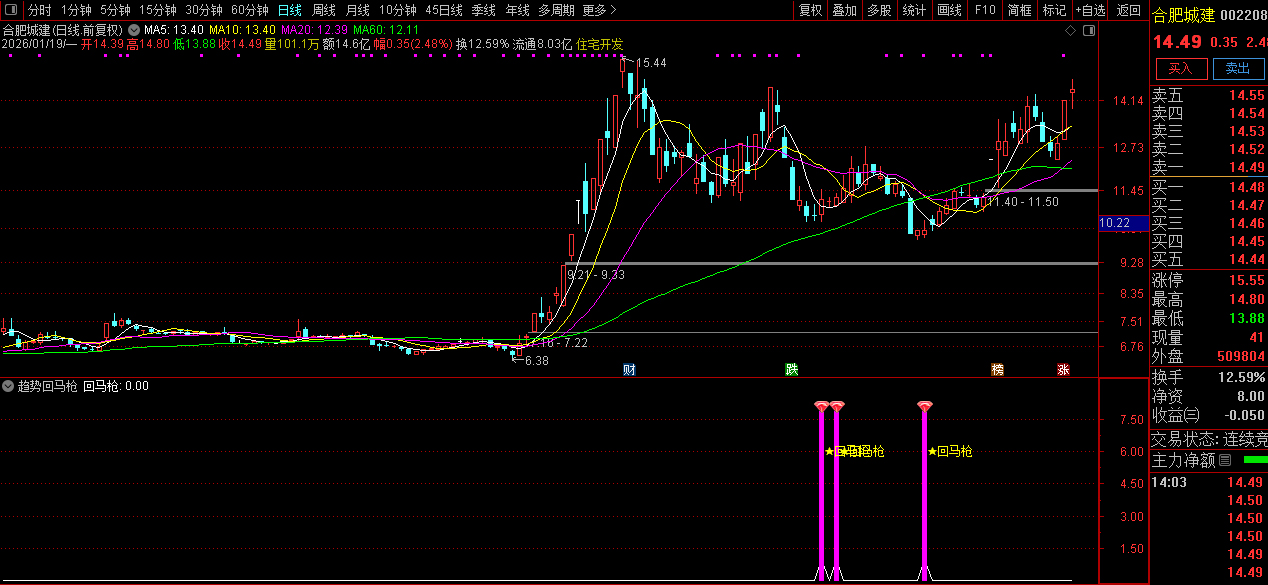Open the 更多 periods dropdown
This screenshot has height=585, width=1268.
point(598,10)
